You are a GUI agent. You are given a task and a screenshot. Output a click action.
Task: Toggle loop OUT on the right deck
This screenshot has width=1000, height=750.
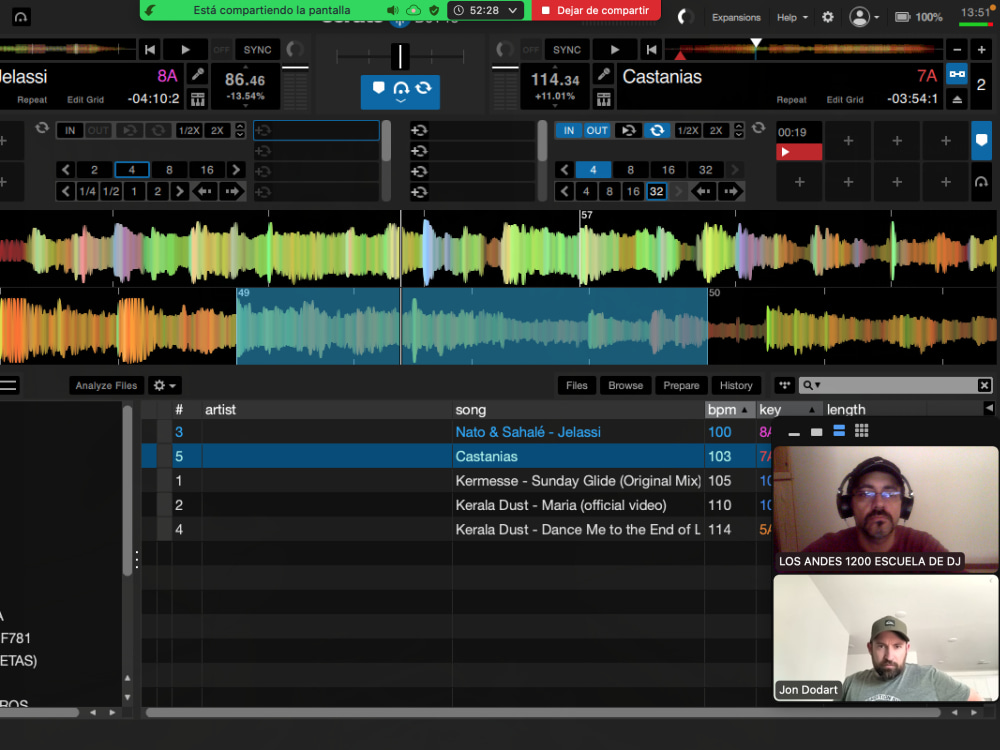(597, 131)
